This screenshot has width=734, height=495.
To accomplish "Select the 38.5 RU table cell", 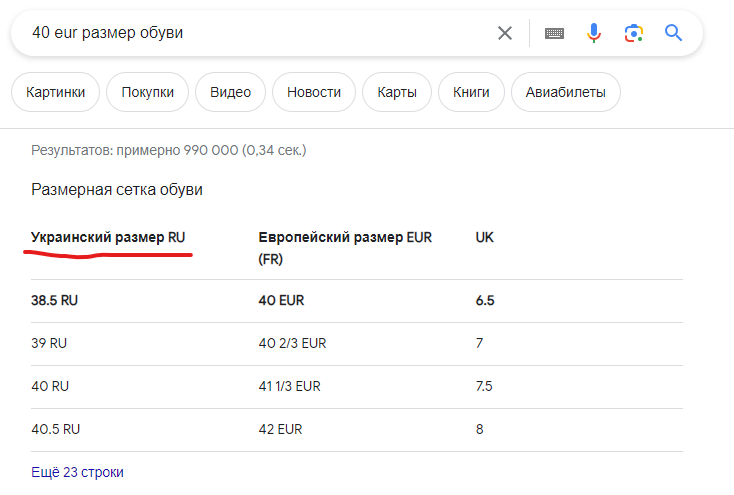I will [x=54, y=301].
